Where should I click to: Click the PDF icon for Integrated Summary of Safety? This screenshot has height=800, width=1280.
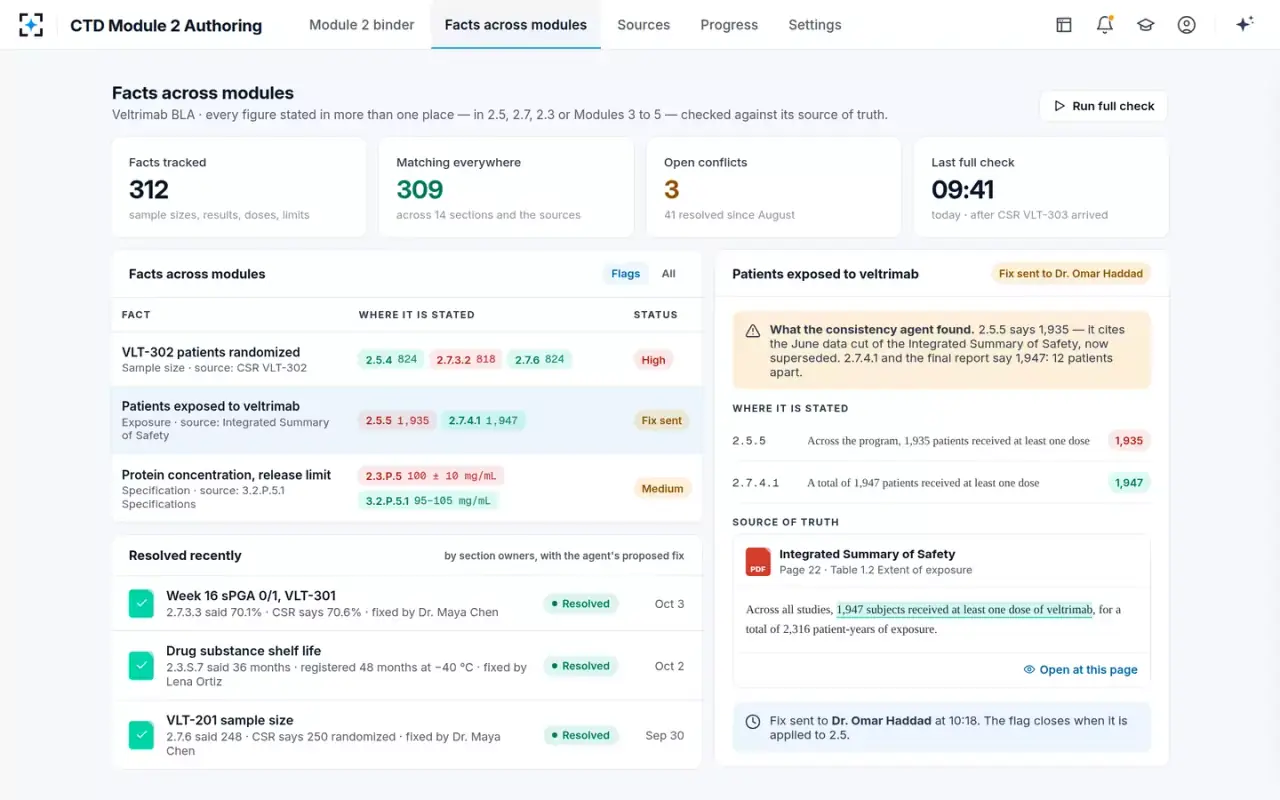click(x=758, y=562)
